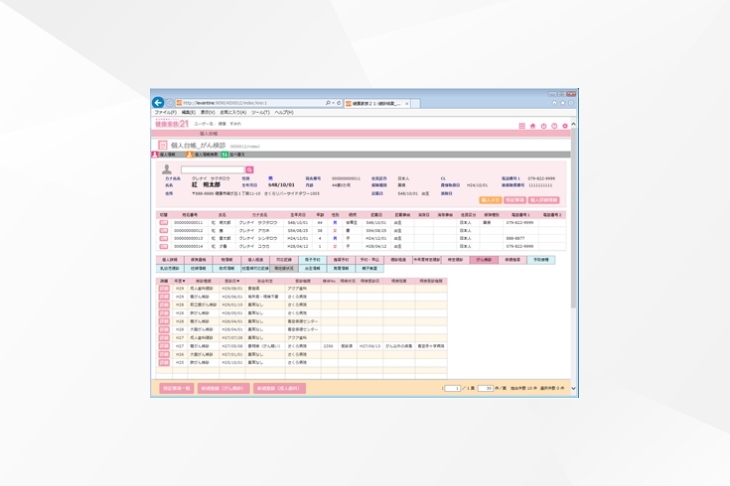
Task: Click the power logout icon in app header
Action: point(543,126)
